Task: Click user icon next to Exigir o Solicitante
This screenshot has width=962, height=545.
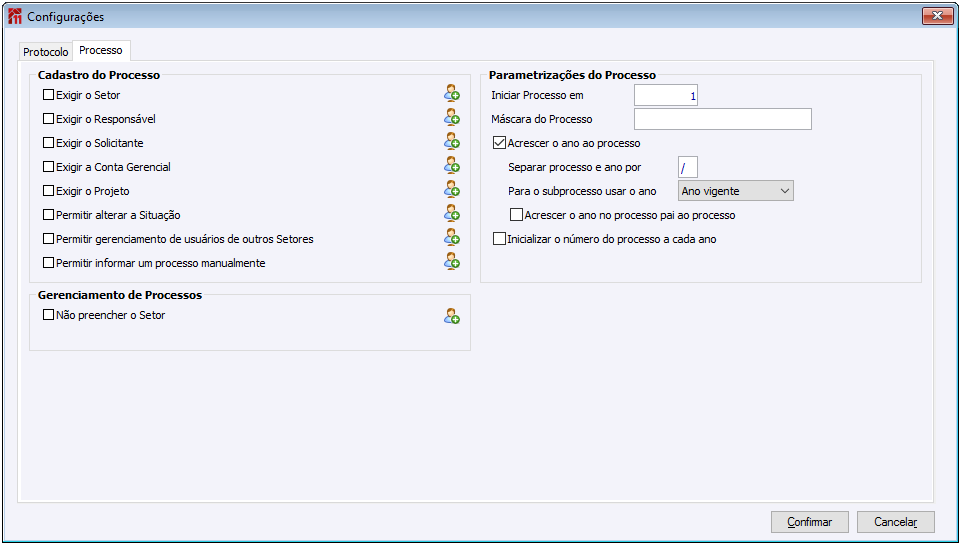Action: (x=452, y=142)
